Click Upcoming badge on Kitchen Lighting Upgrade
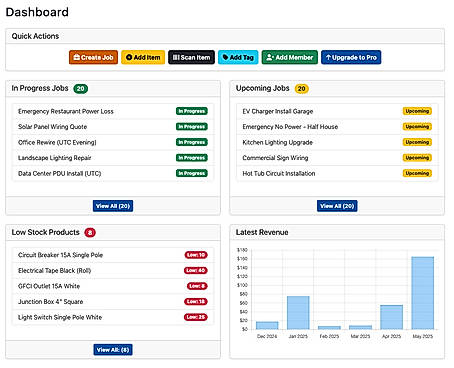This screenshot has width=454, height=368. 417,142
